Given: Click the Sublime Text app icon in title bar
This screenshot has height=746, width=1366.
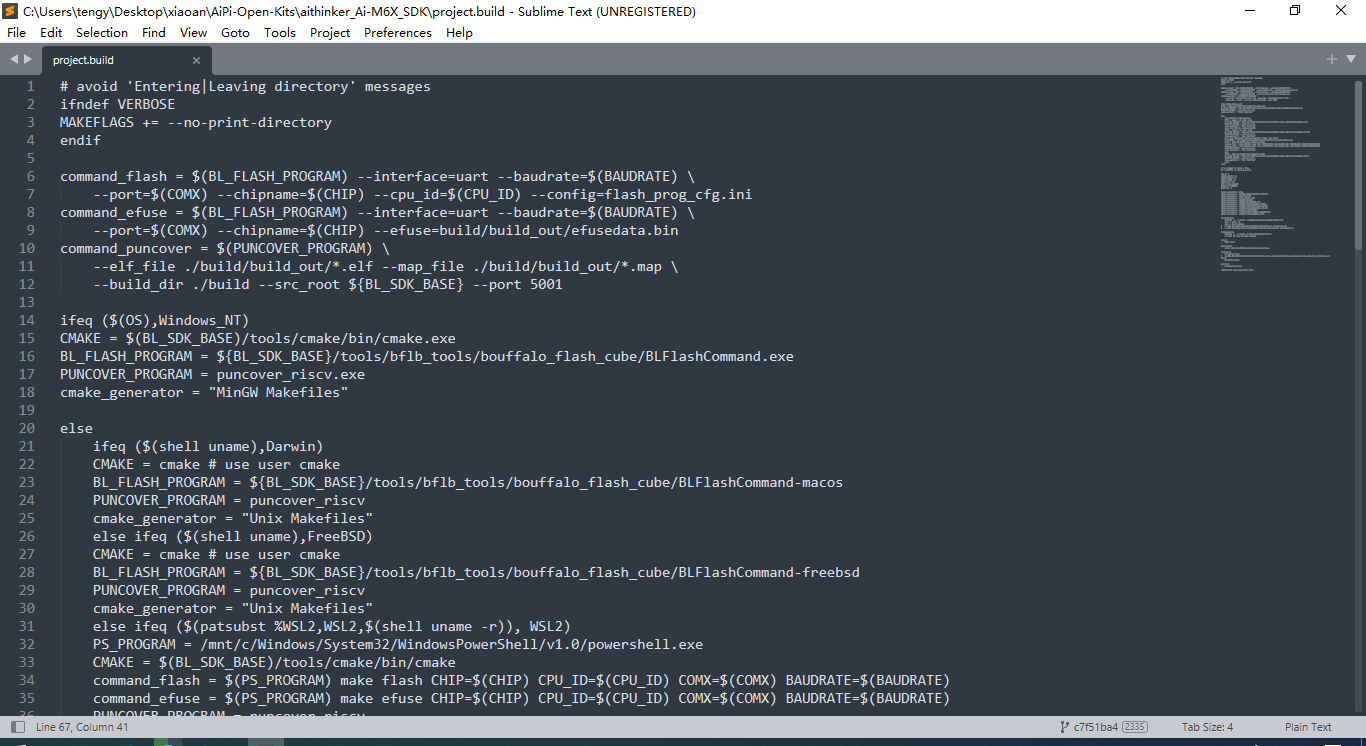Looking at the screenshot, I should point(10,11).
